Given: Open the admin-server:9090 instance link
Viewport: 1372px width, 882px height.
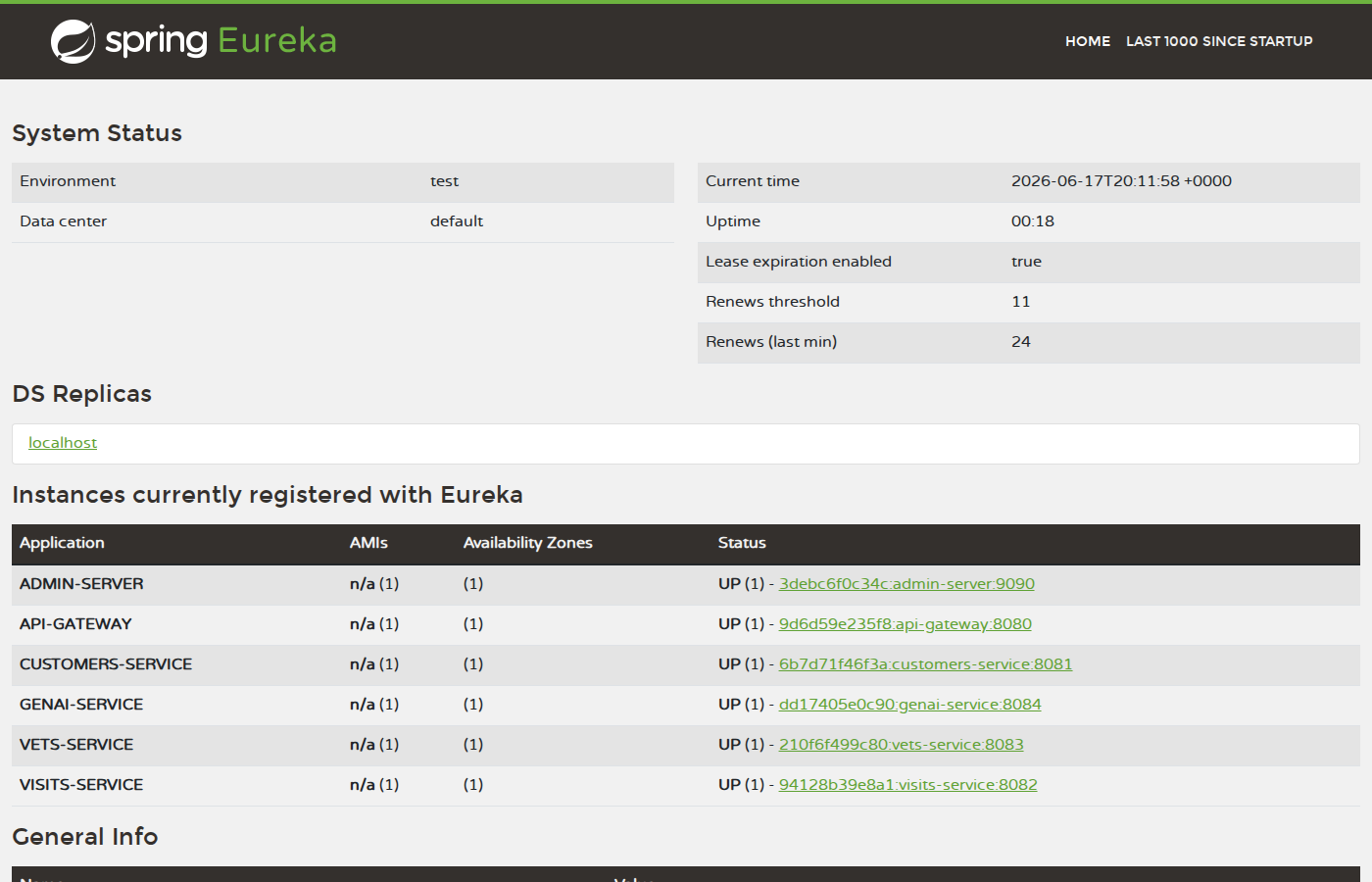Looking at the screenshot, I should tap(906, 584).
